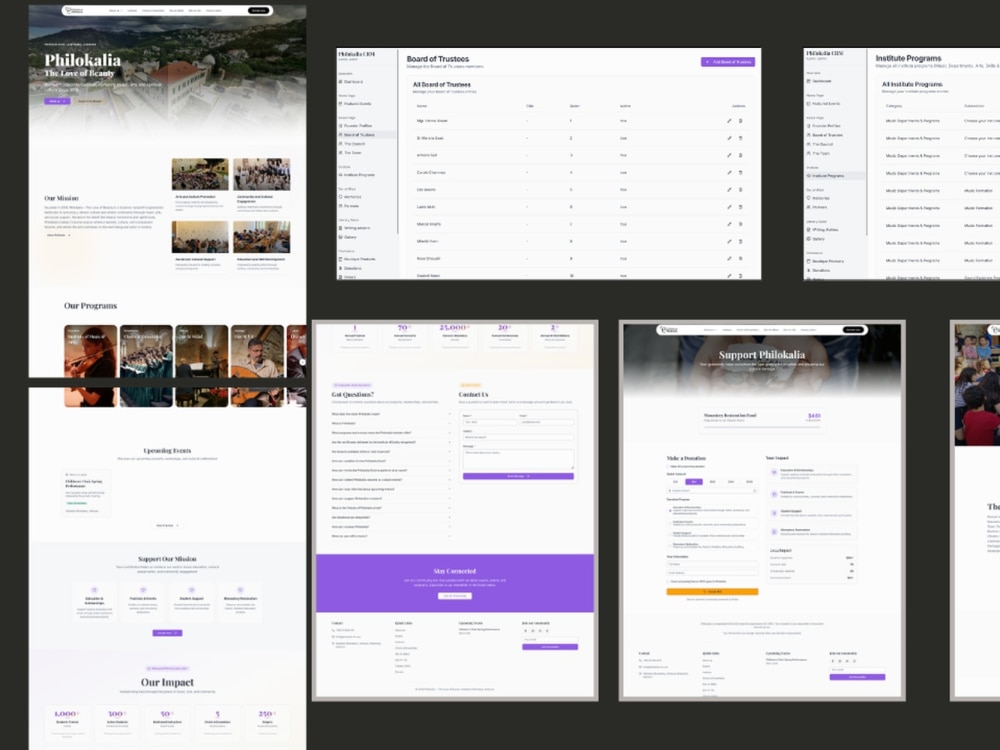Viewport: 1000px width, 750px height.
Task: Edit the trustee row with order 5
Action: (x=729, y=189)
